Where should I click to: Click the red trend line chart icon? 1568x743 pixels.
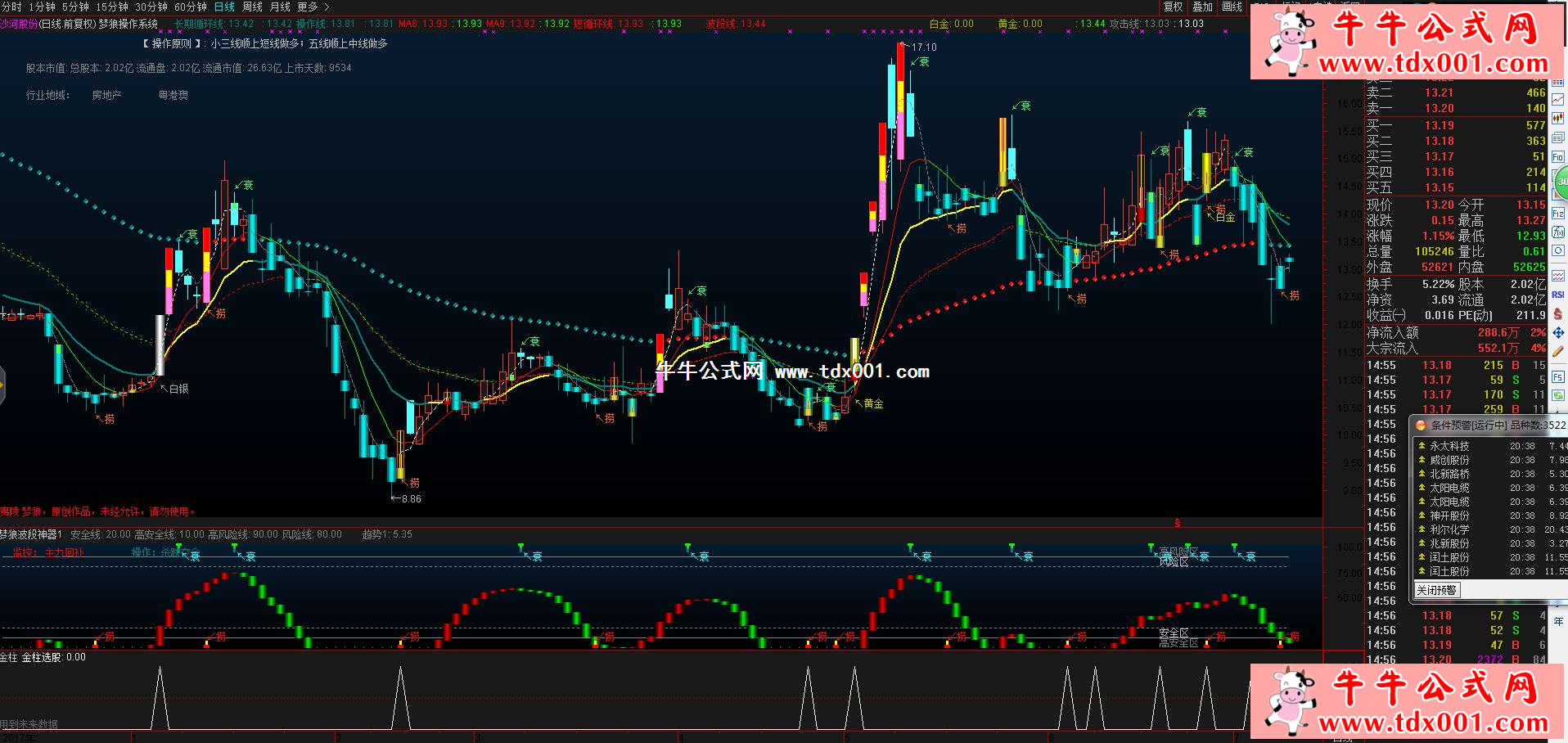click(1558, 100)
